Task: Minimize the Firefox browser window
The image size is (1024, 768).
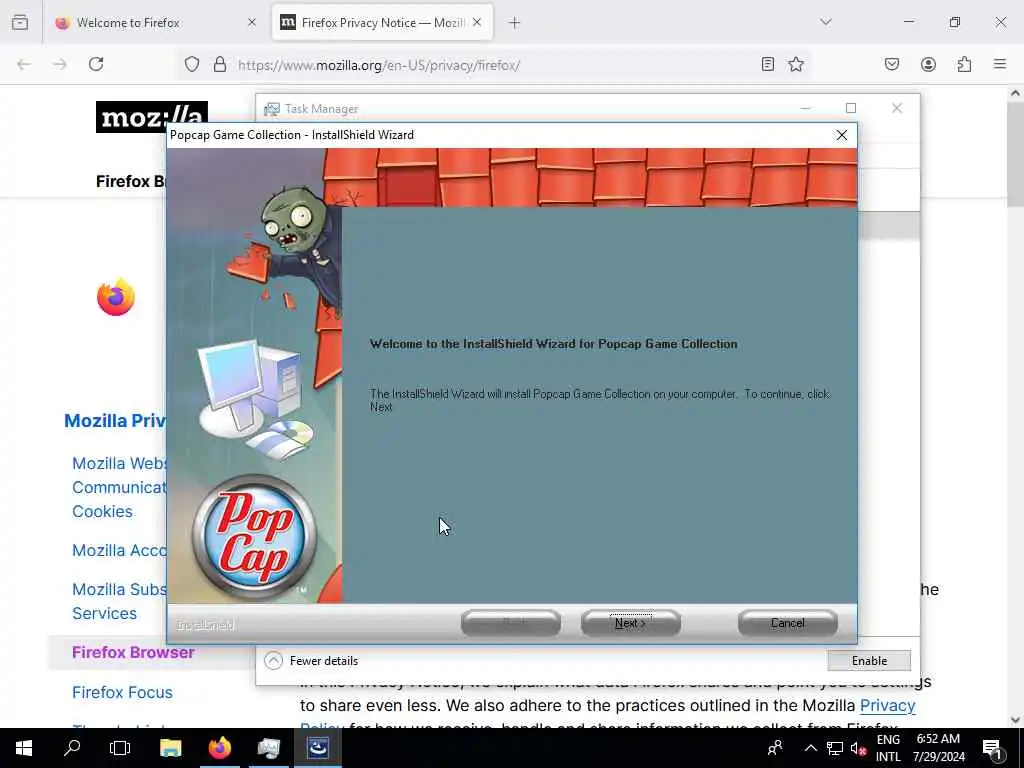Action: (909, 22)
